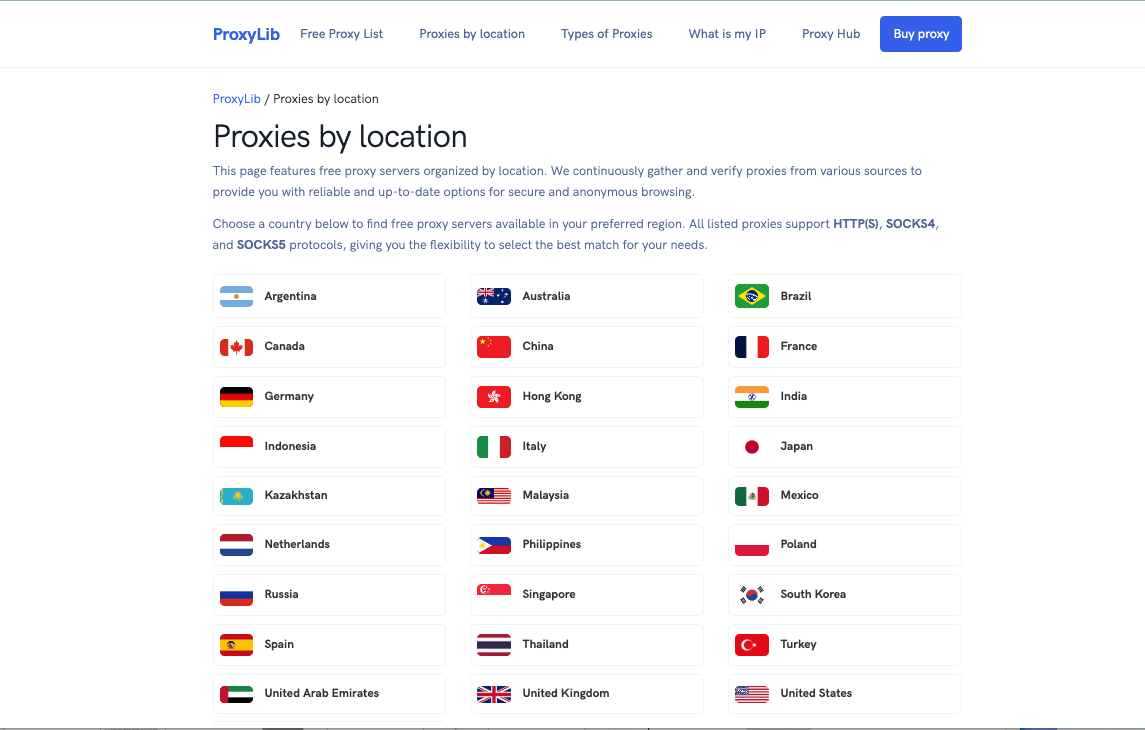Viewport: 1145px width, 730px height.
Task: Click the United States flag icon
Action: coord(752,694)
